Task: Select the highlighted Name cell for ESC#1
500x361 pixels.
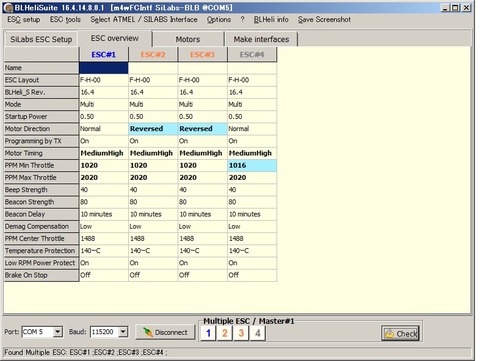Action: (x=104, y=68)
